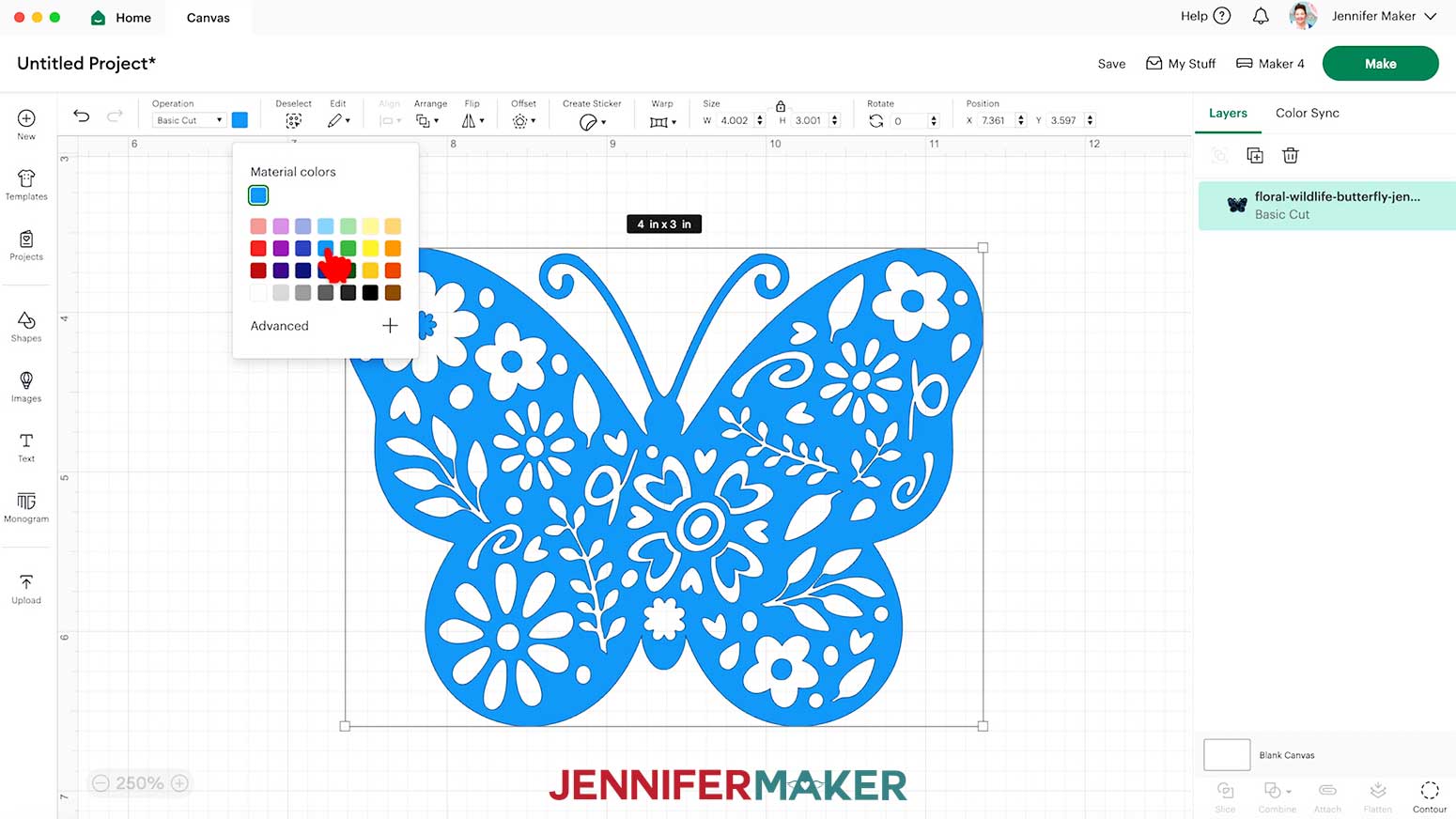Toggle the size aspect ratio lock
This screenshot has height=819, width=1456.
[x=781, y=106]
